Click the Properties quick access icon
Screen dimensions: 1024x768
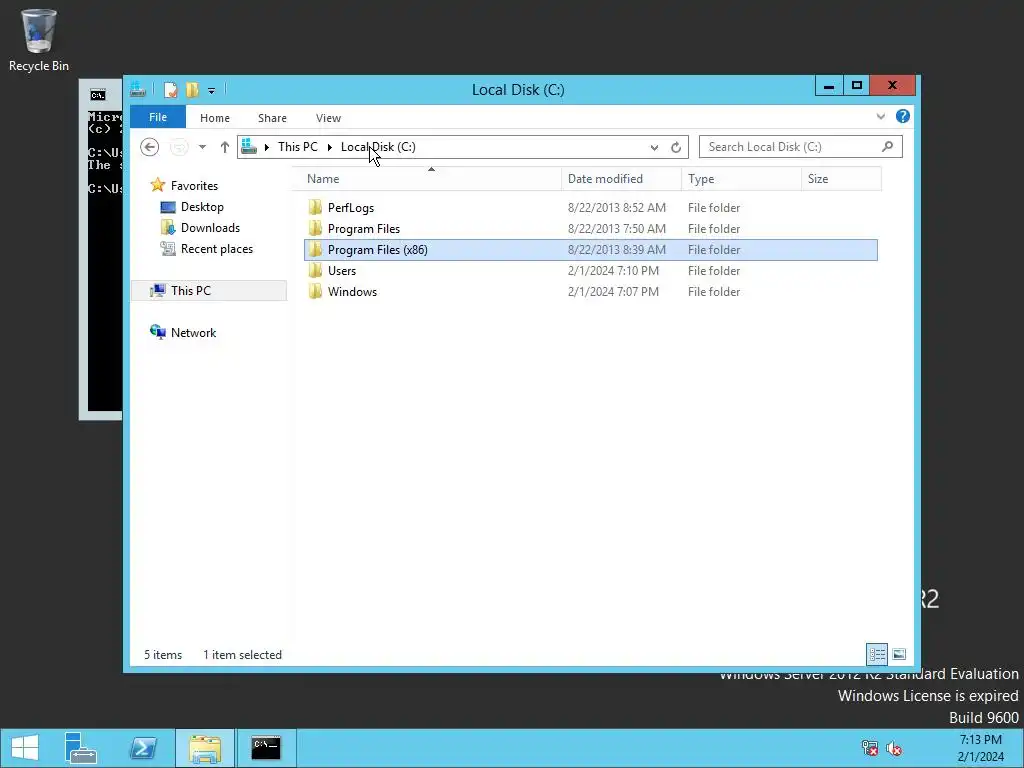point(170,90)
